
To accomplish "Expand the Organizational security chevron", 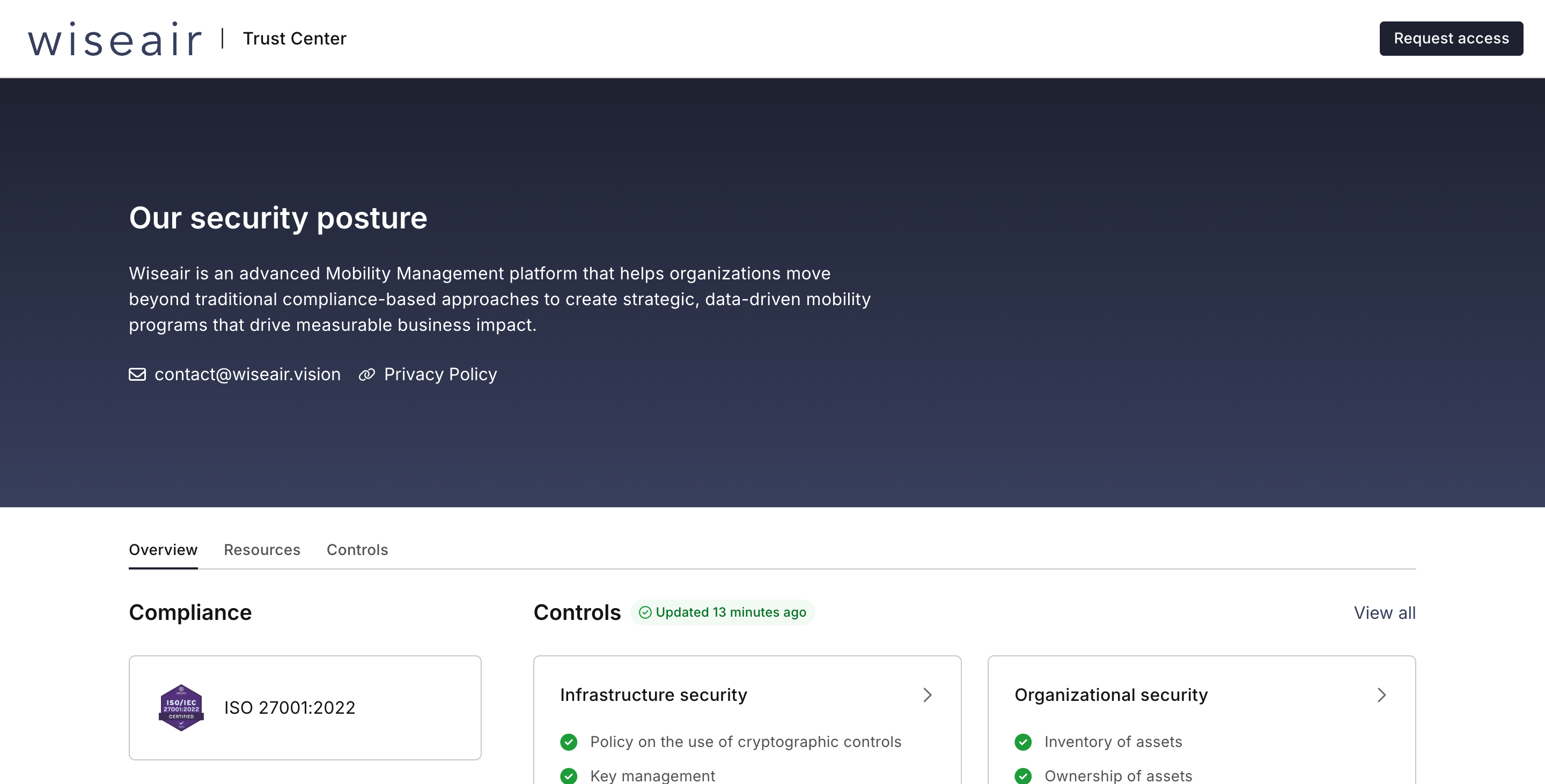I will (1382, 694).
